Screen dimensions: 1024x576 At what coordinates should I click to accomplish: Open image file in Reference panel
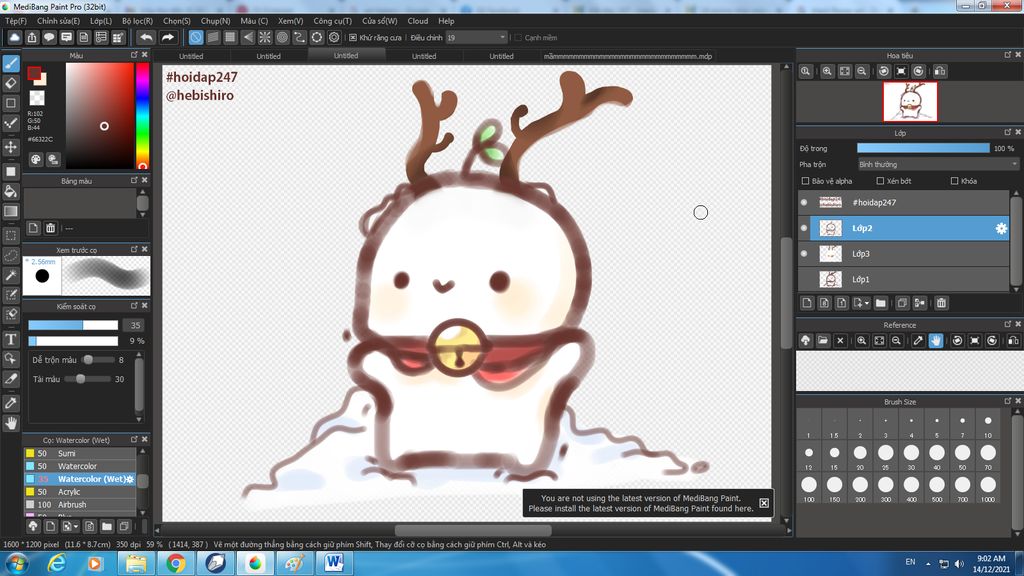[823, 340]
